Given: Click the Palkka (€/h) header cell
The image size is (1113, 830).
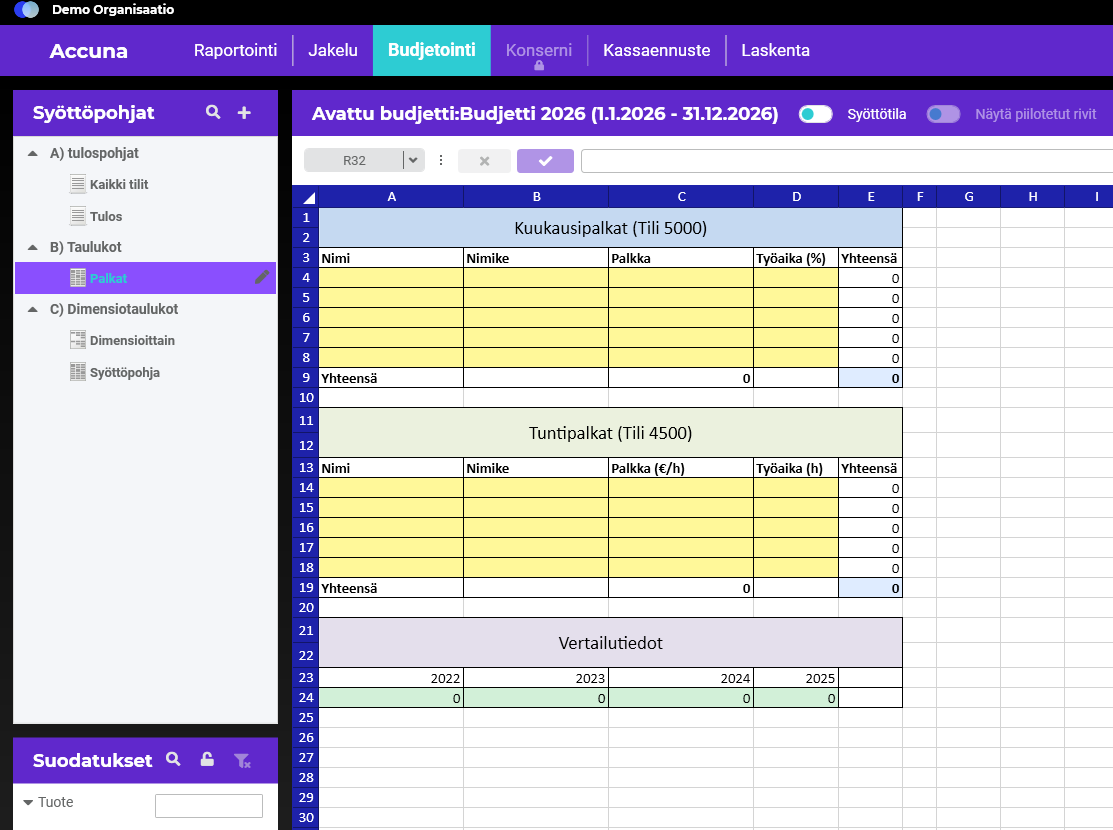Looking at the screenshot, I should (681, 468).
